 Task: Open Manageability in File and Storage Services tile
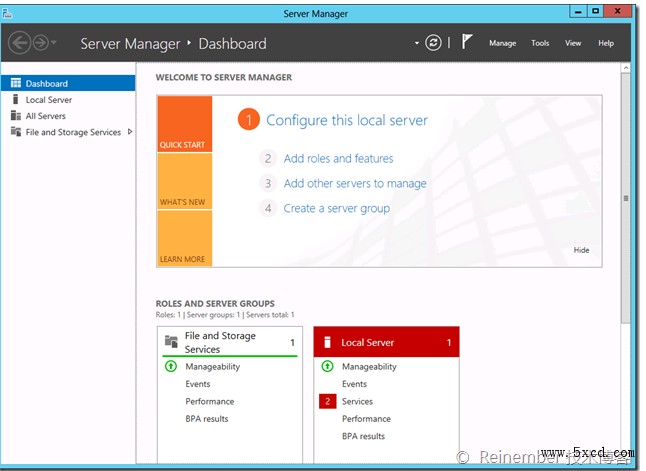212,366
